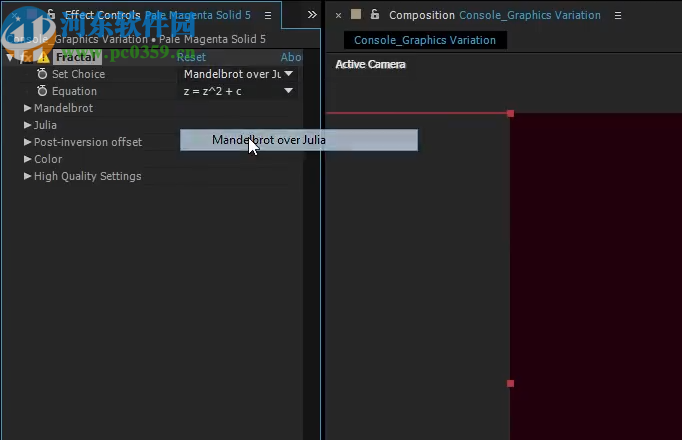Choose Mandelbrot over Julia menu item
682x440 pixels.
(x=299, y=140)
